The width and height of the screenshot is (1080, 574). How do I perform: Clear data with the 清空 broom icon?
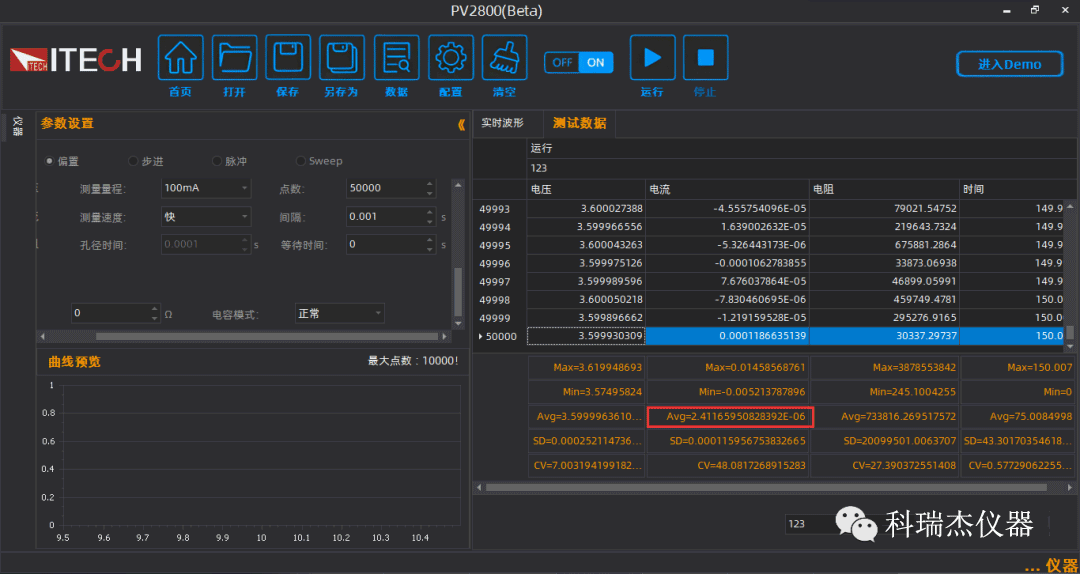(x=504, y=58)
